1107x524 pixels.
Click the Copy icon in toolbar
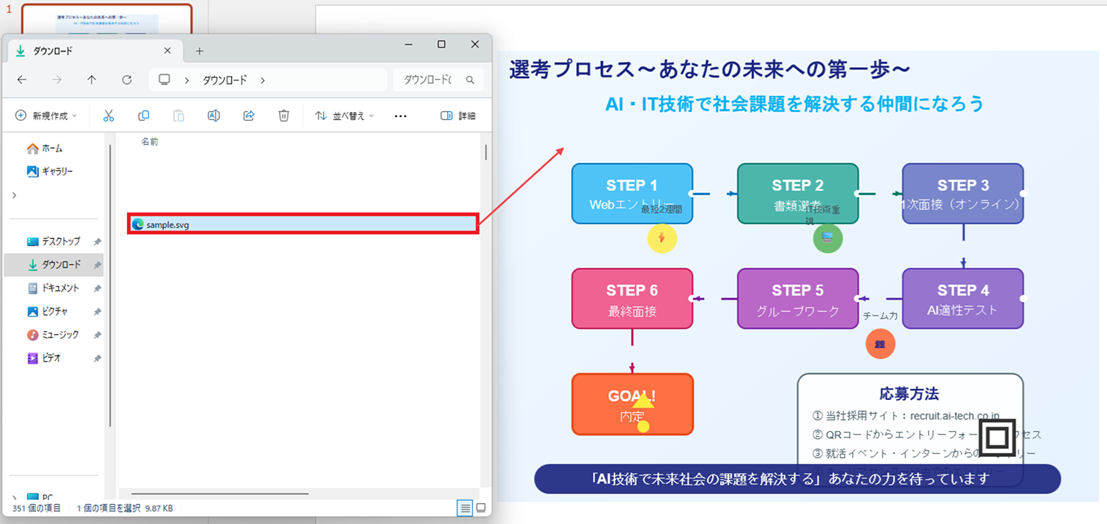[143, 116]
